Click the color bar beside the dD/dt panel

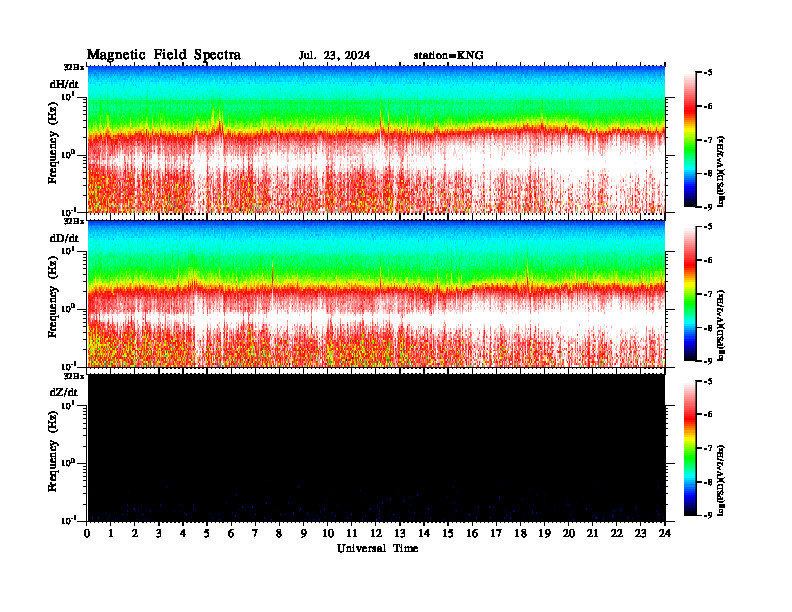point(690,293)
